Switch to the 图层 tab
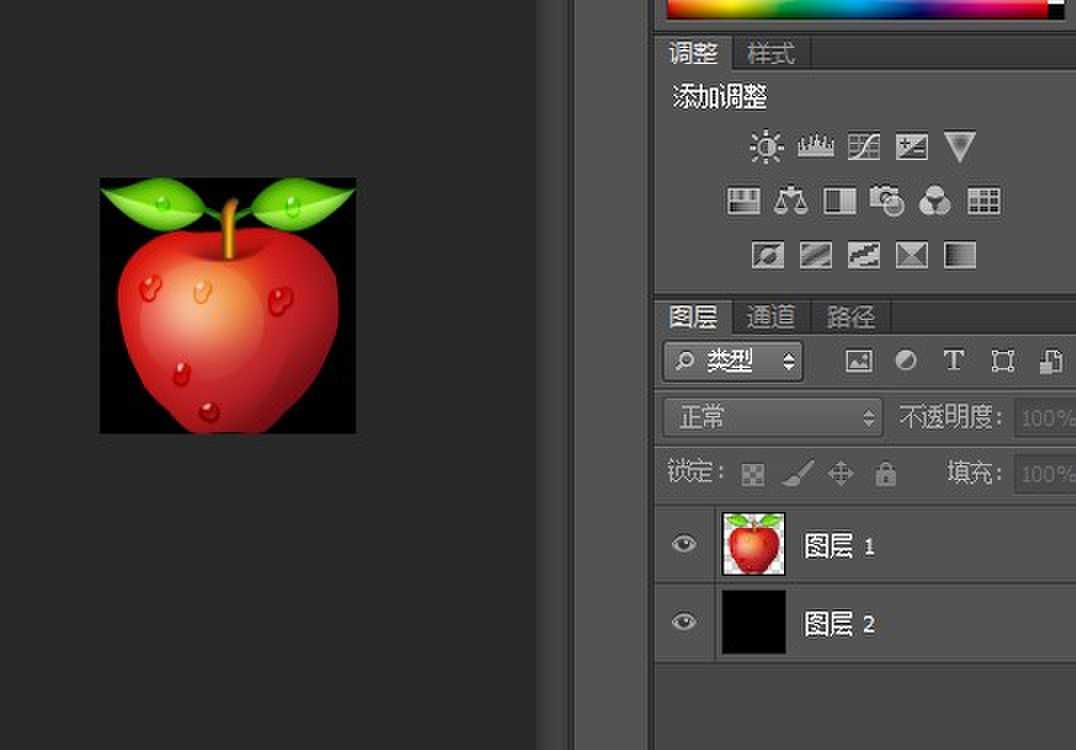 point(693,317)
